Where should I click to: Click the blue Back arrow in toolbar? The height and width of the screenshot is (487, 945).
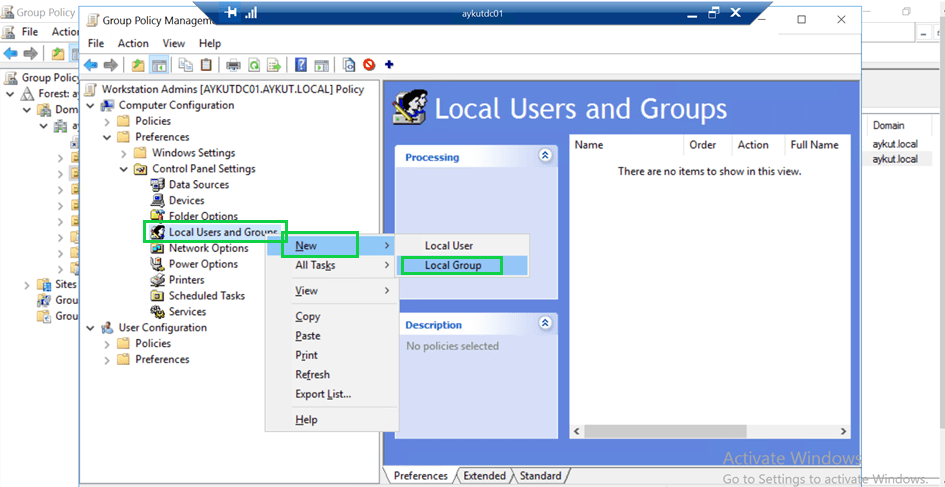click(x=90, y=65)
